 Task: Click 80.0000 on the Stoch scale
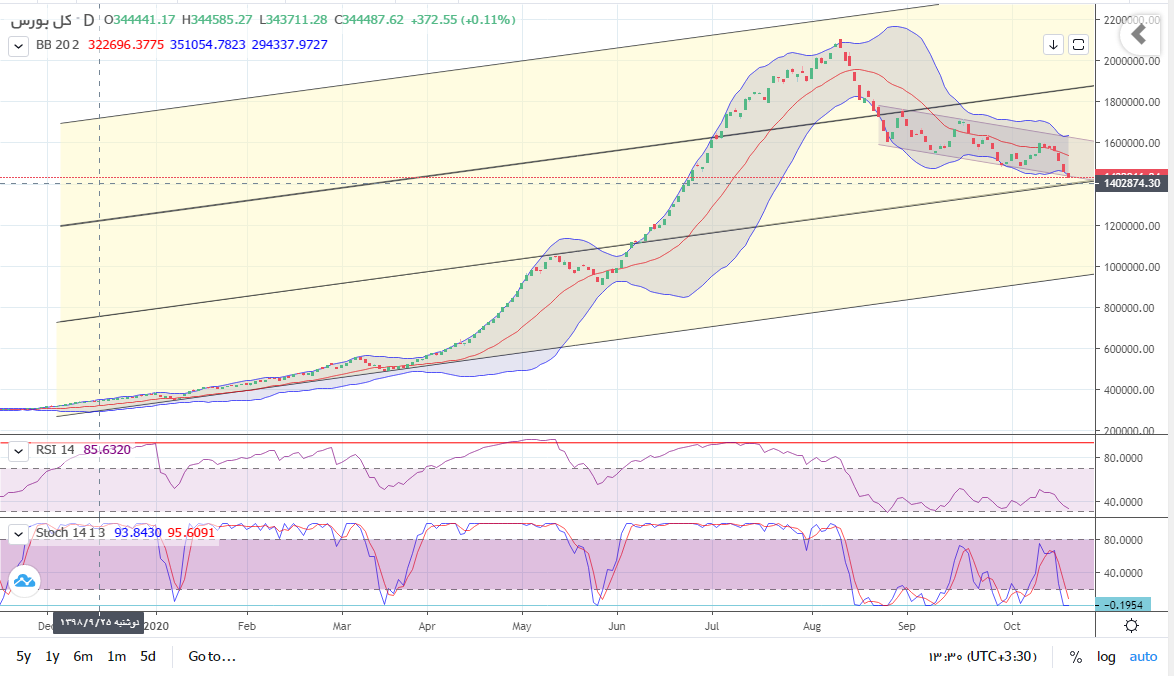coord(1123,541)
